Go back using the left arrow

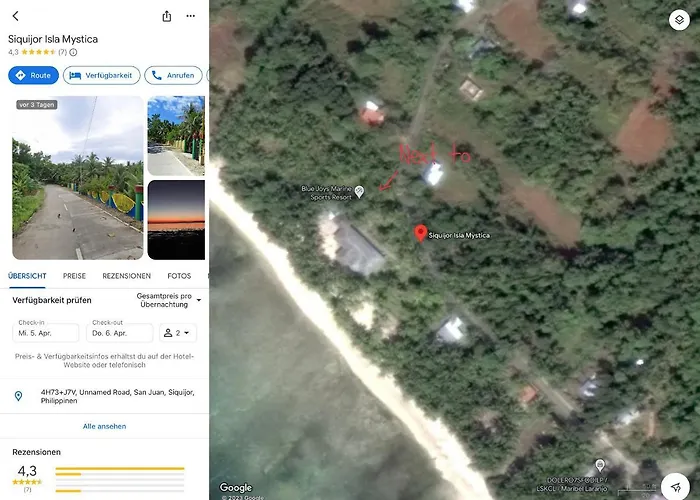coord(16,16)
